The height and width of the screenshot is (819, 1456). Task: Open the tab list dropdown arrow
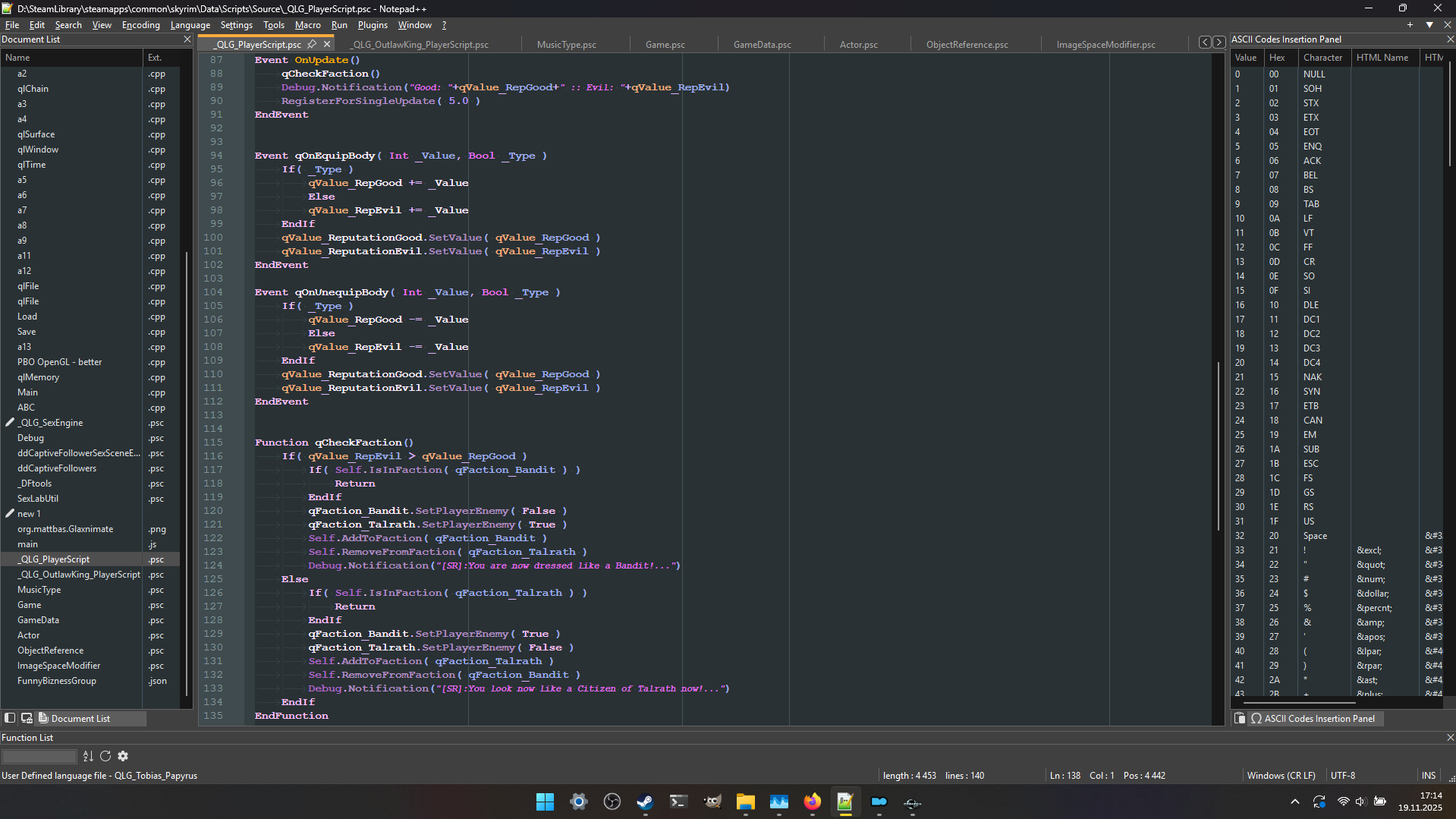[1429, 25]
